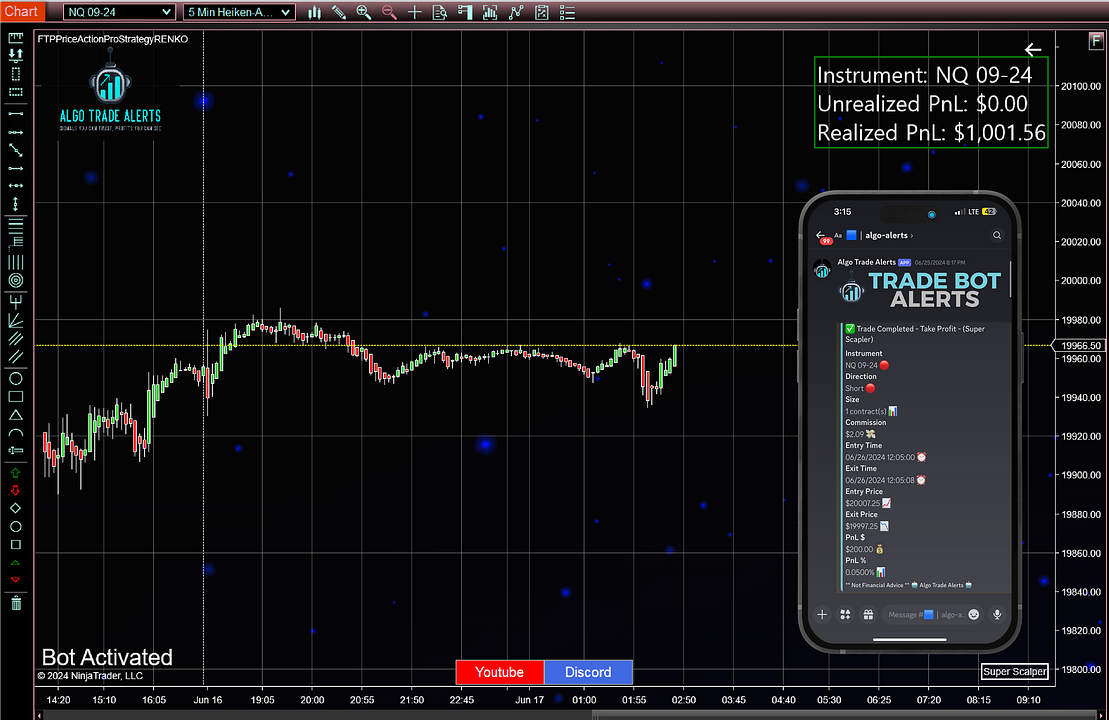
Task: Select the red Arrow Down marker tool
Action: (x=16, y=490)
